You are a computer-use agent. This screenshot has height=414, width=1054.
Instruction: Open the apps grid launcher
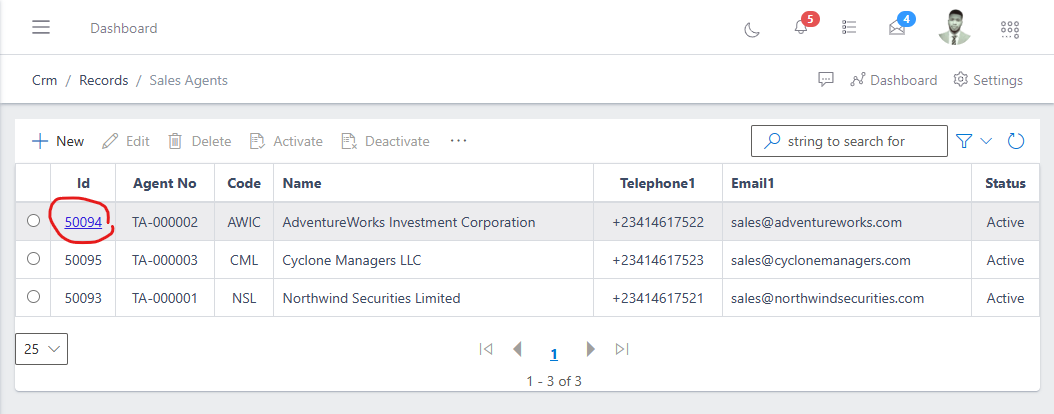click(x=1010, y=29)
